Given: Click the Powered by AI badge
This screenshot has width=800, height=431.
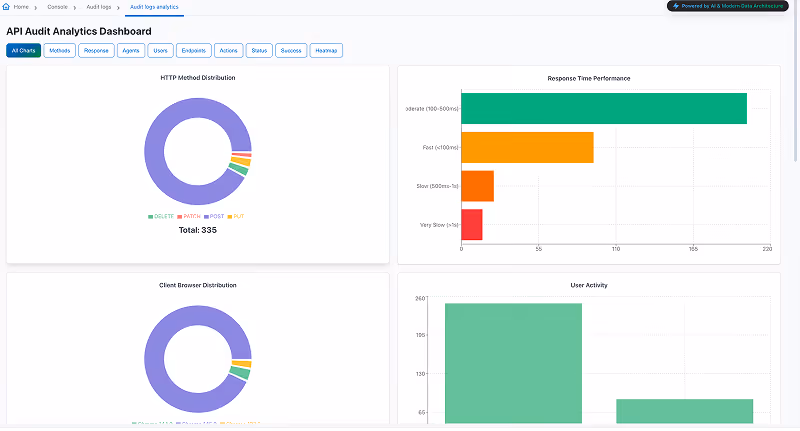Looking at the screenshot, I should [x=728, y=6].
